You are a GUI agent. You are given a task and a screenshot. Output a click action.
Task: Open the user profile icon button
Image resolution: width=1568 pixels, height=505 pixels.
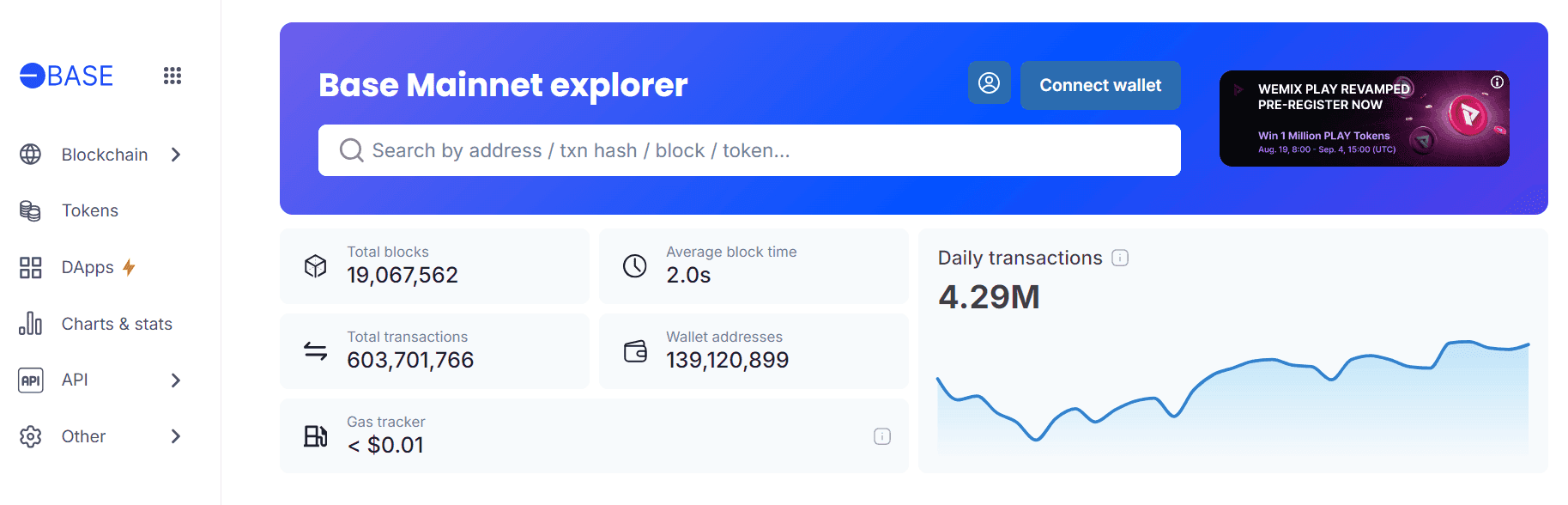coord(989,83)
